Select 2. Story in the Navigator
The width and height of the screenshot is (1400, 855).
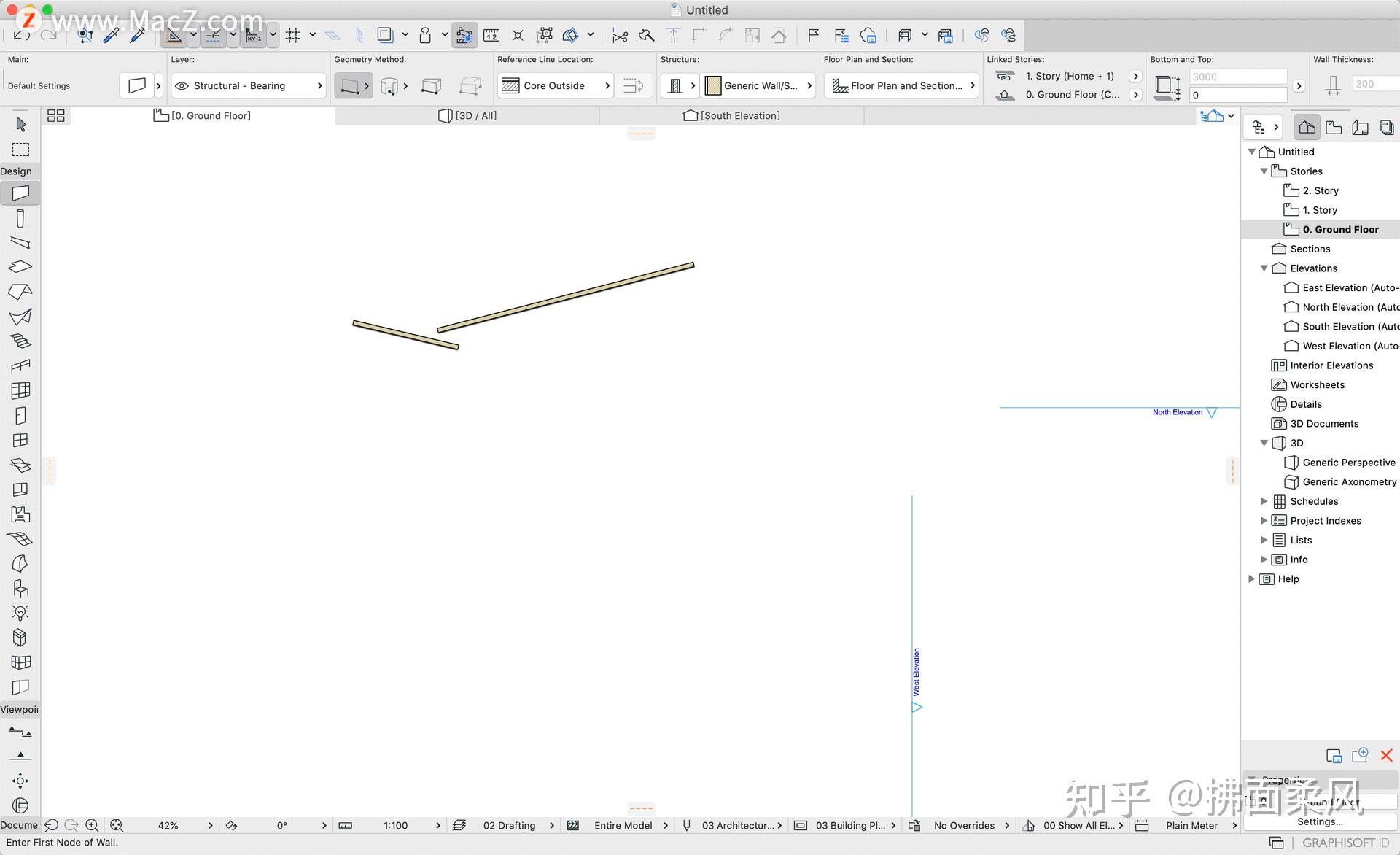point(1321,190)
